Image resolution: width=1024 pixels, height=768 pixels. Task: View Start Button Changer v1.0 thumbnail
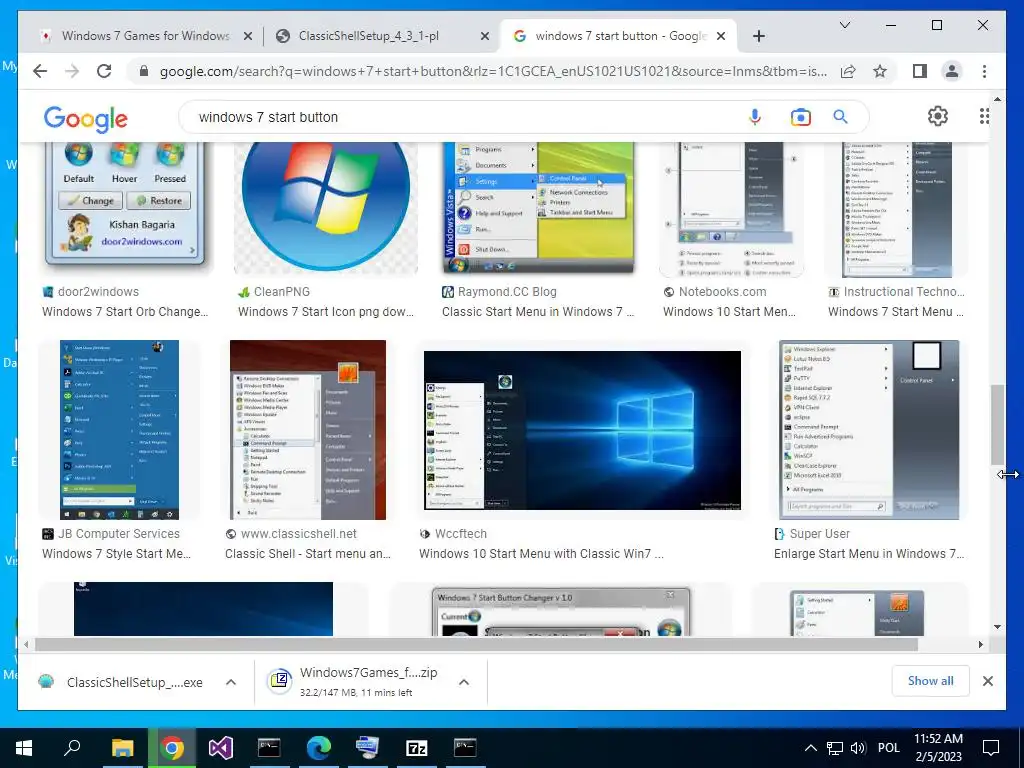560,612
